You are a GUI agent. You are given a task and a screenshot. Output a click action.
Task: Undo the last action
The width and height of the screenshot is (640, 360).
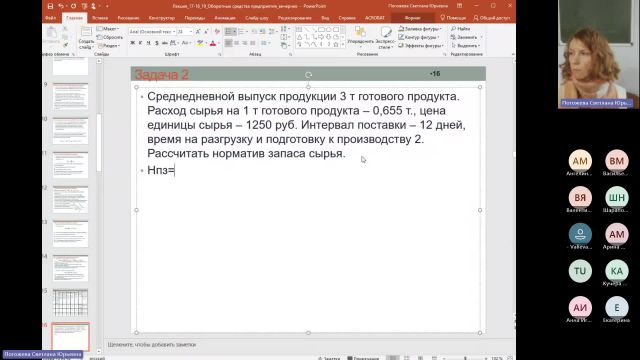[60, 6]
